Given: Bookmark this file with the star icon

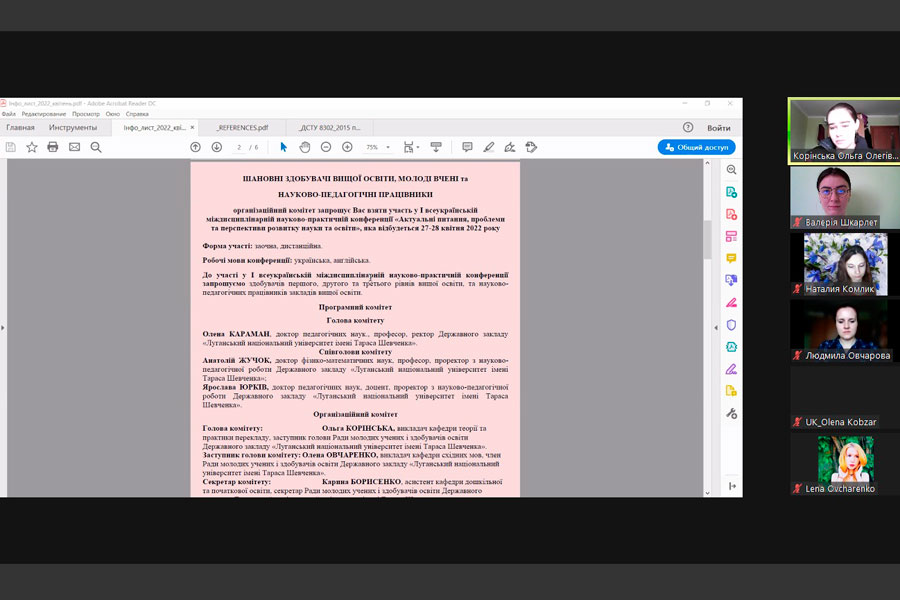Looking at the screenshot, I should coord(31,147).
